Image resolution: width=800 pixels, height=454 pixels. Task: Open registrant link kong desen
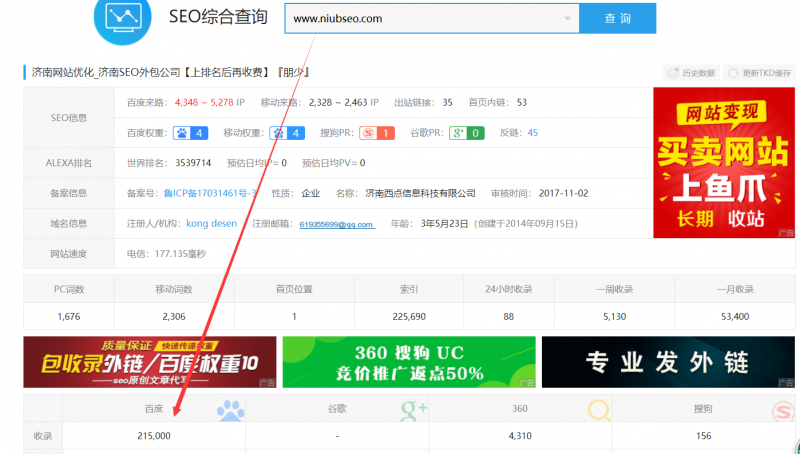click(211, 223)
